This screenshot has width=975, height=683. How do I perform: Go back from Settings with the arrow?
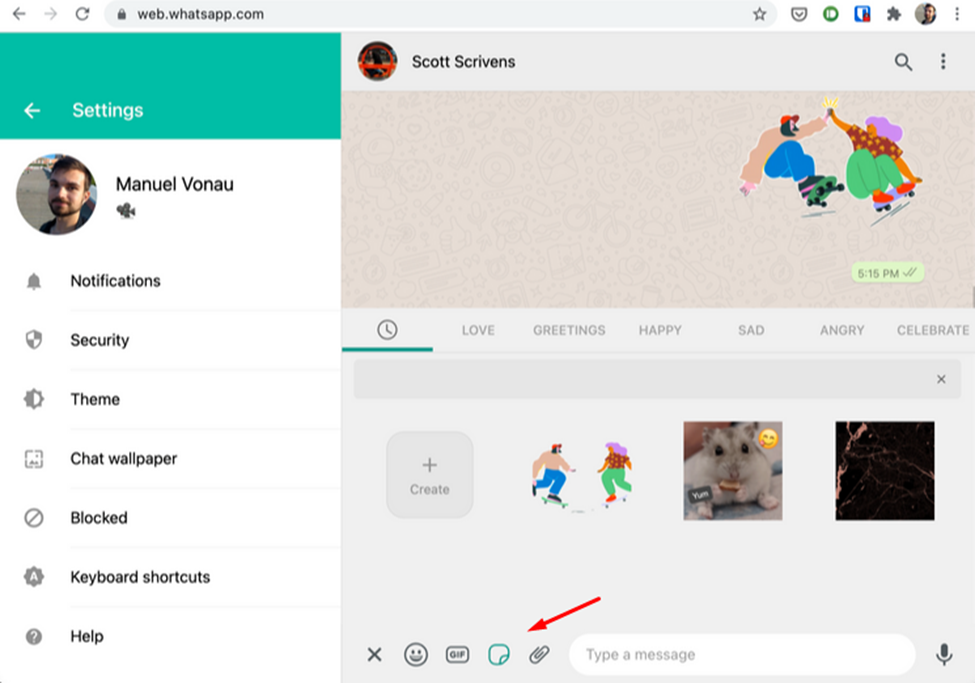32,111
